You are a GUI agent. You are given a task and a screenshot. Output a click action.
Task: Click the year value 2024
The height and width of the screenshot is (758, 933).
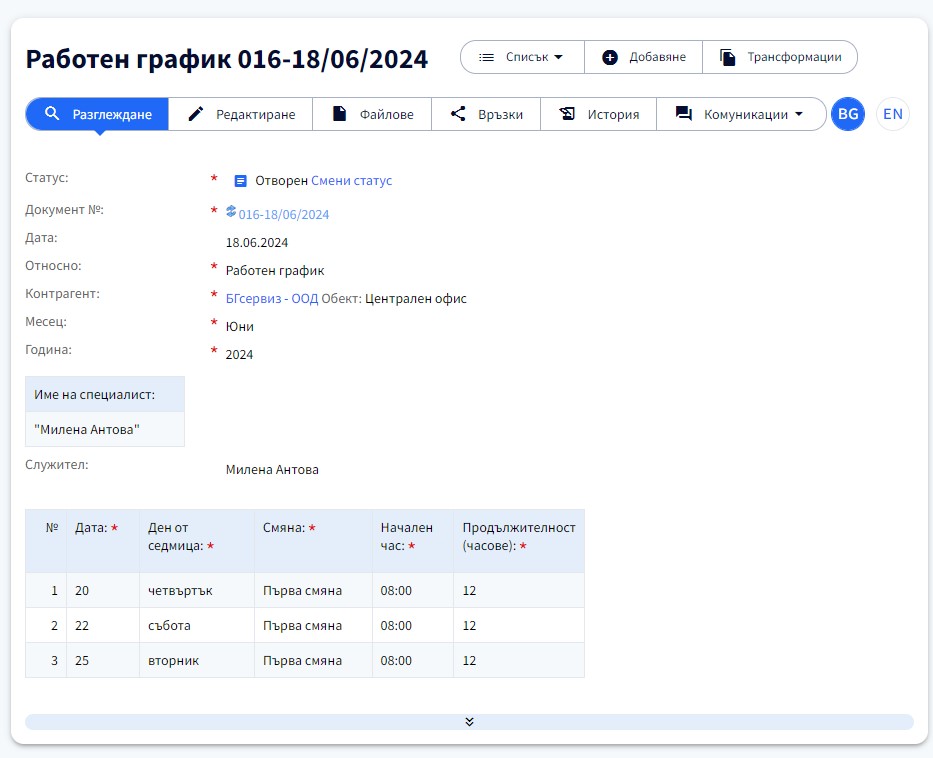coord(239,355)
